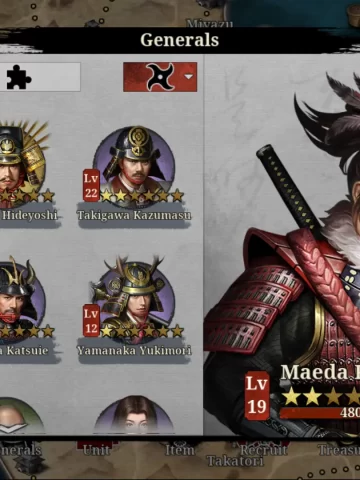Select Yamanaka Yukimori portrait

coord(133,297)
